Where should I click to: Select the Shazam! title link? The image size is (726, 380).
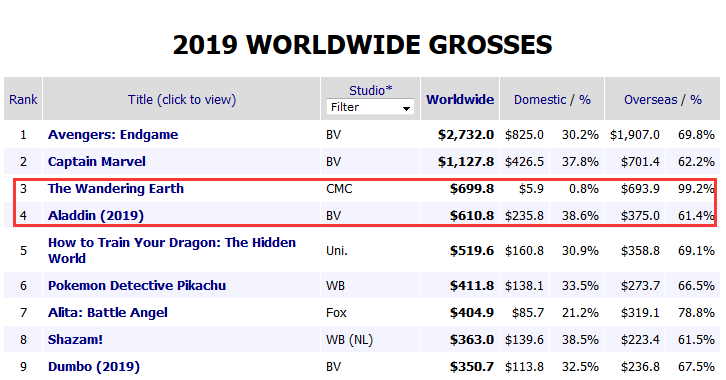click(75, 340)
